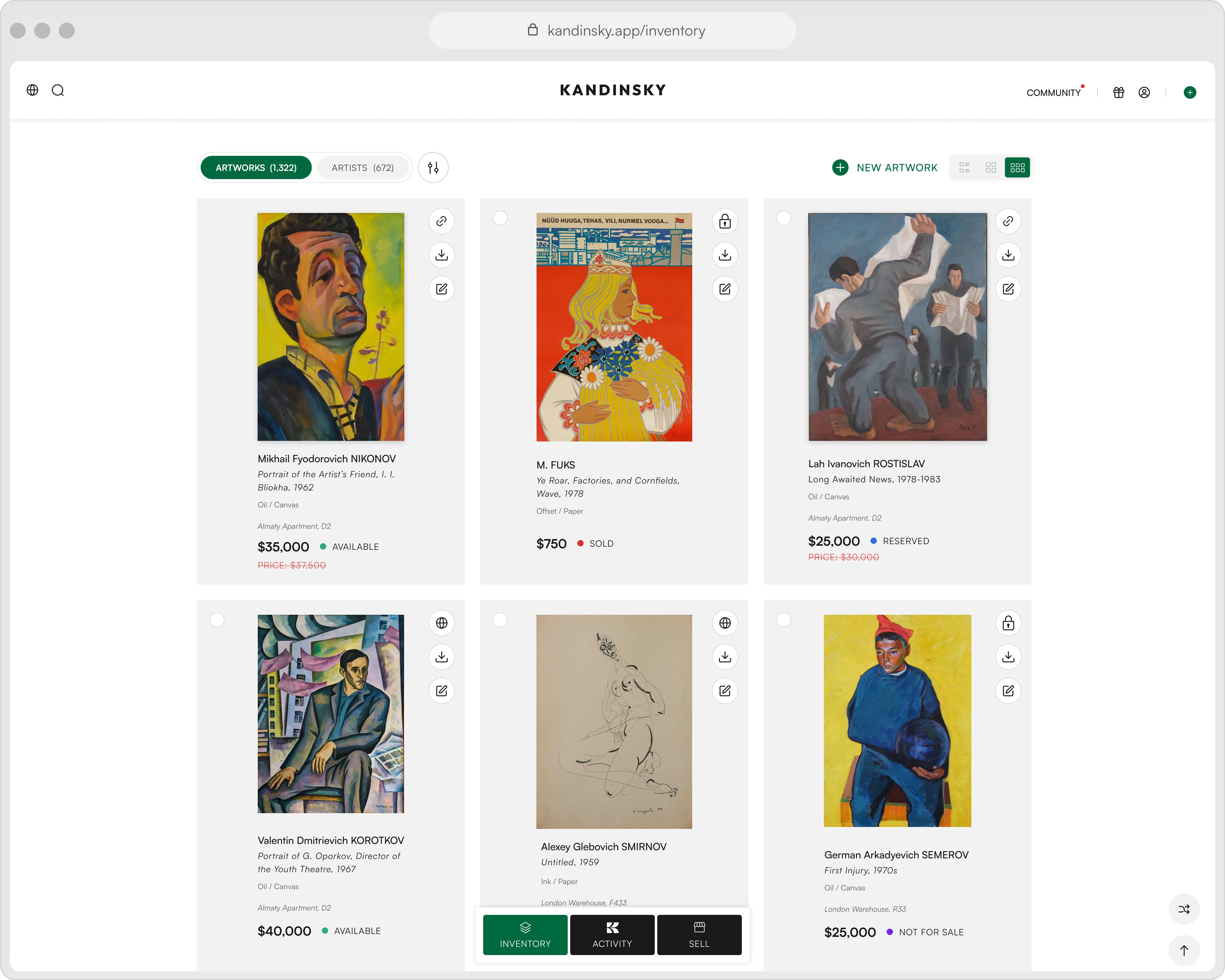
Task: Download the Nikonov portrait artwork
Action: [442, 255]
